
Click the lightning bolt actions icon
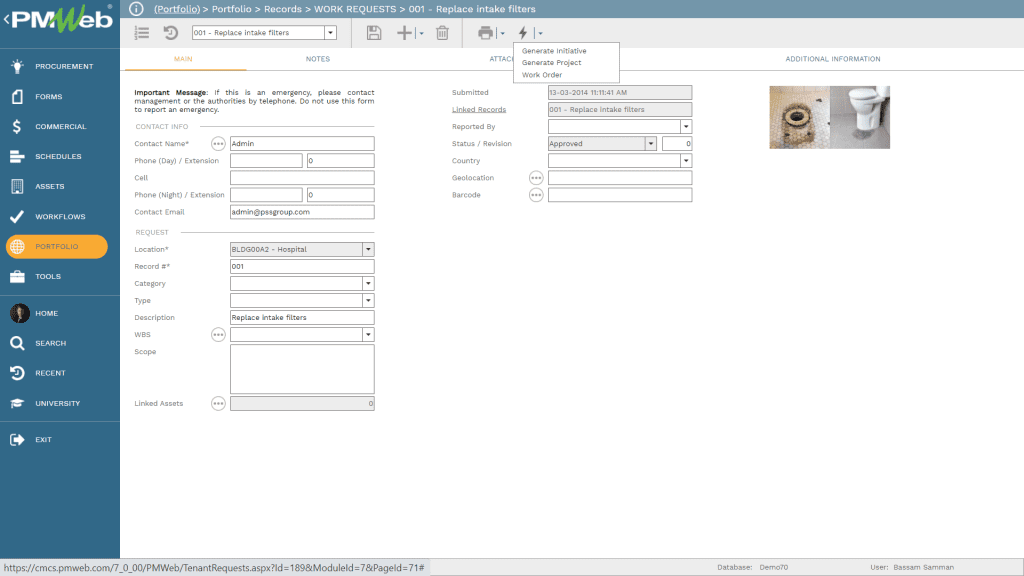[x=522, y=33]
